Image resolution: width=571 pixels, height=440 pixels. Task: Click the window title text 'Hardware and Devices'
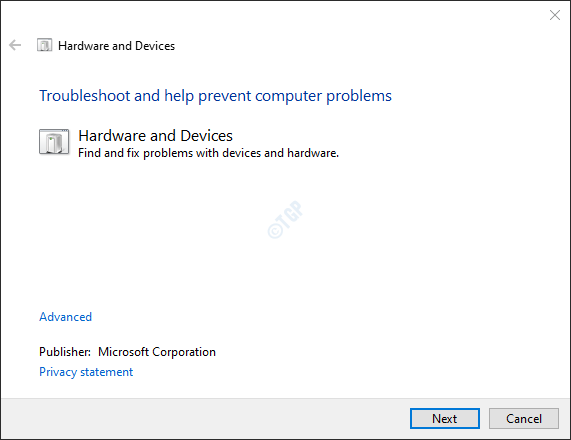(117, 46)
